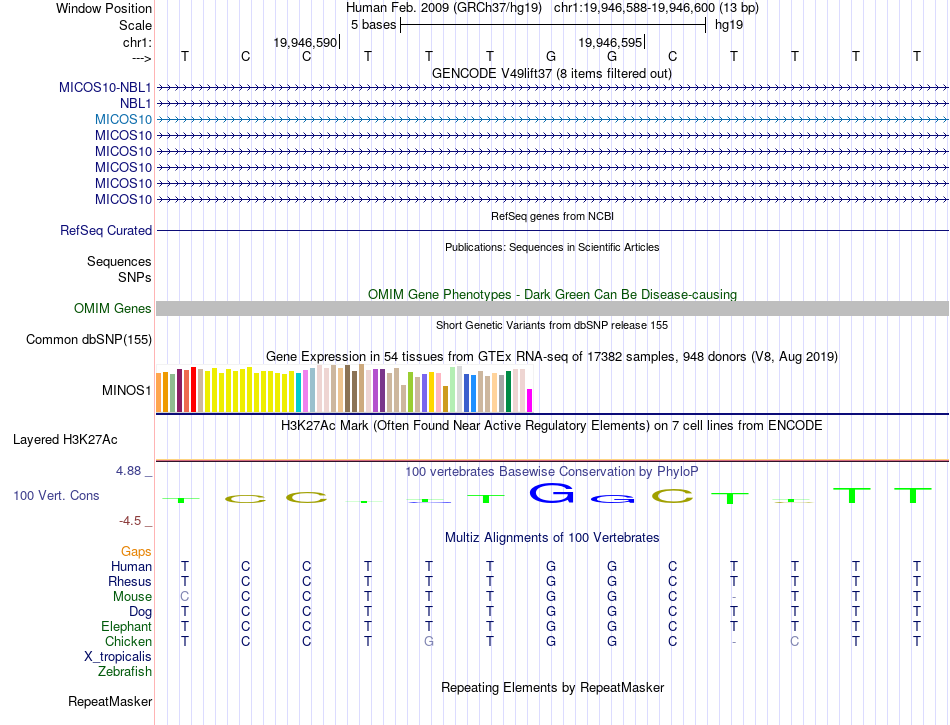Image resolution: width=950 pixels, height=725 pixels.
Task: Click the RefSeq genes from NCBI title
Action: coord(552,216)
